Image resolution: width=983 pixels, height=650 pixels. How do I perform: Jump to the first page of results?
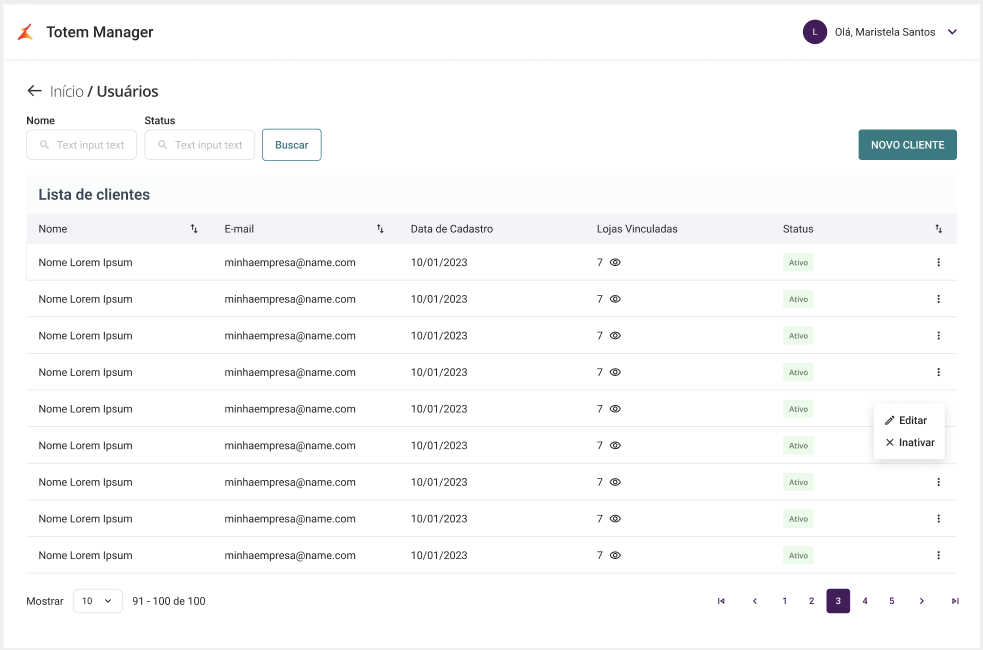click(x=721, y=601)
